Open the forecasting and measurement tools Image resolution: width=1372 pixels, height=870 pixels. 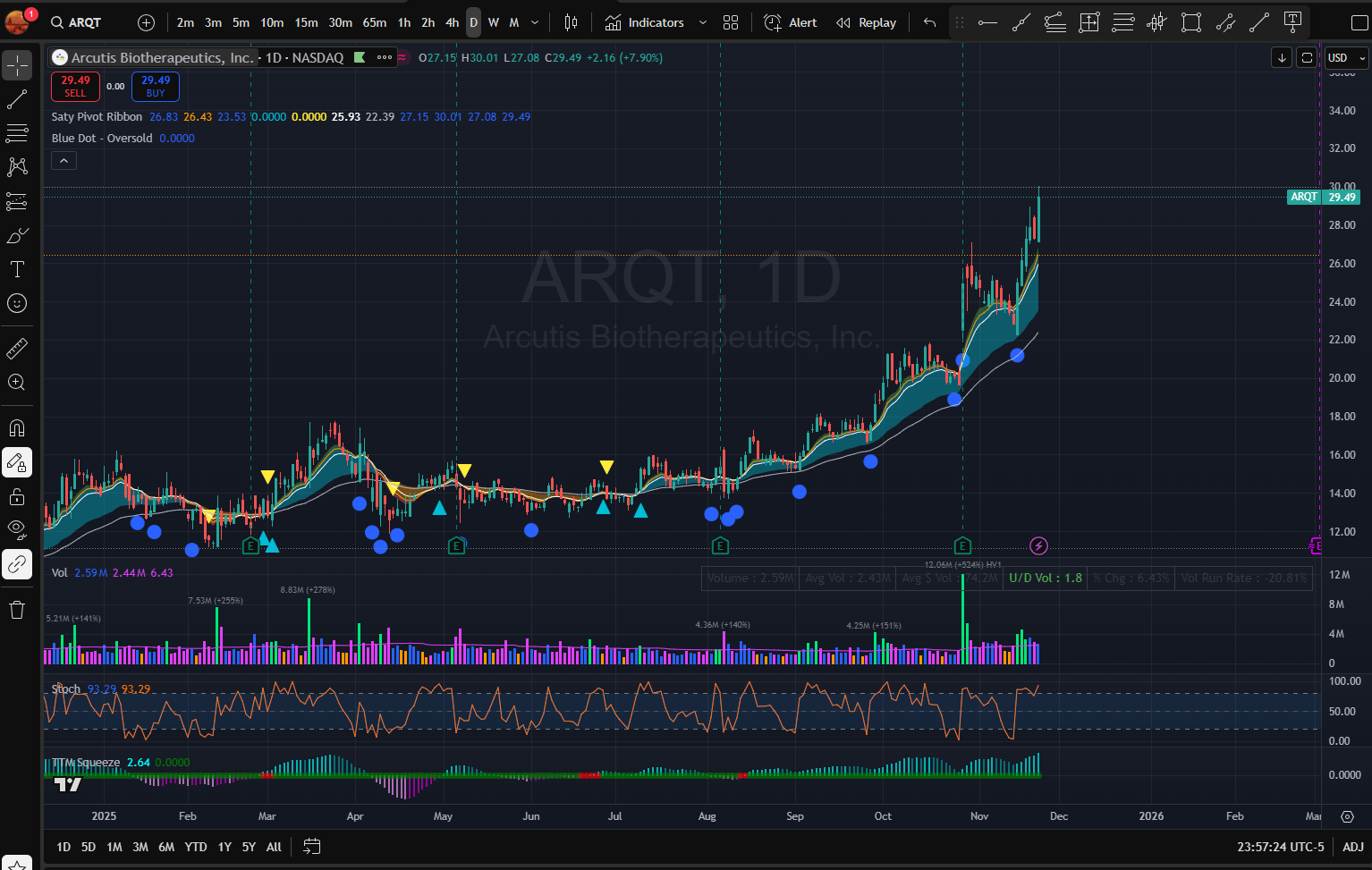tap(17, 201)
